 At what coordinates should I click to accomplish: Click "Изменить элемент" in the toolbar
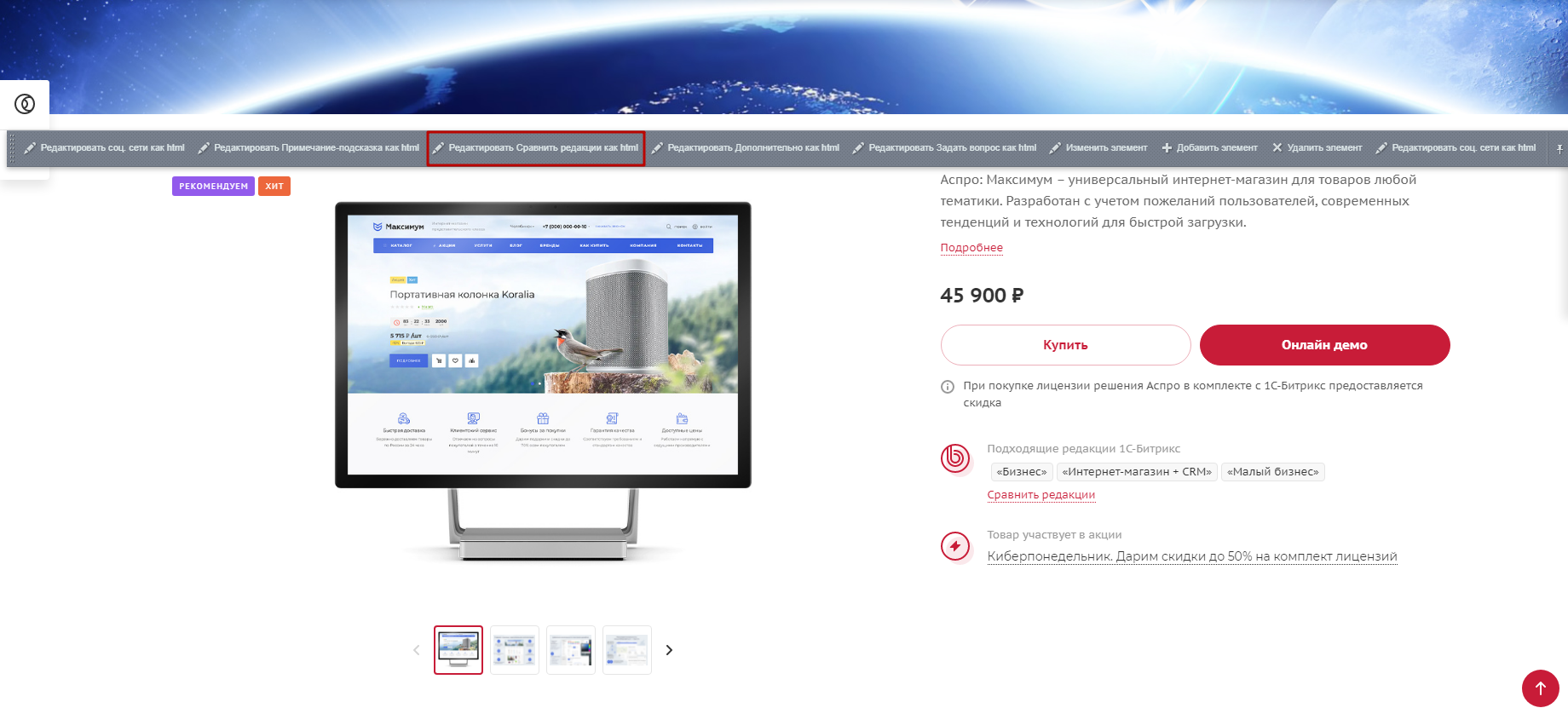(1098, 148)
